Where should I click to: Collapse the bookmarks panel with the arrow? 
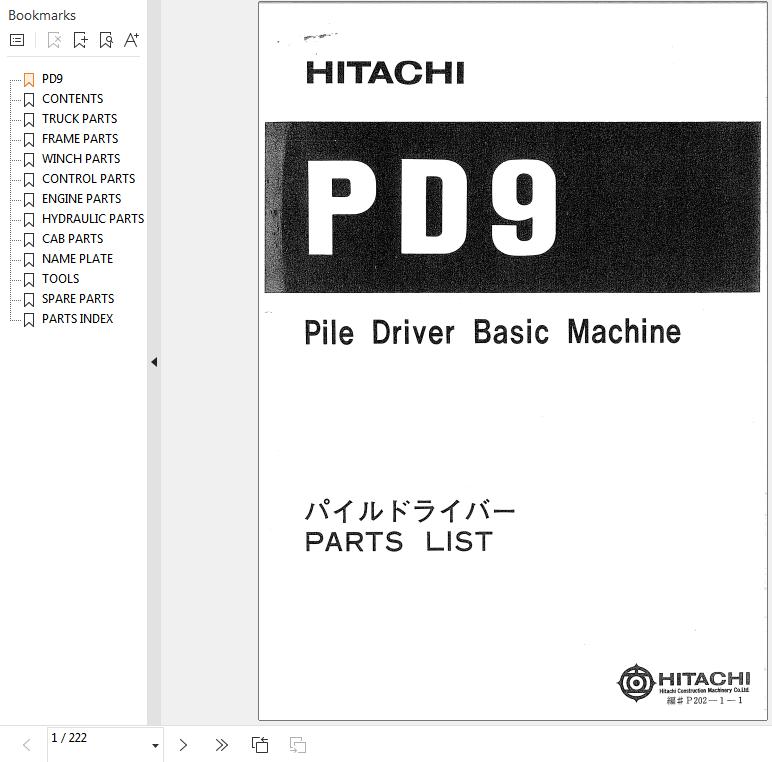point(154,362)
